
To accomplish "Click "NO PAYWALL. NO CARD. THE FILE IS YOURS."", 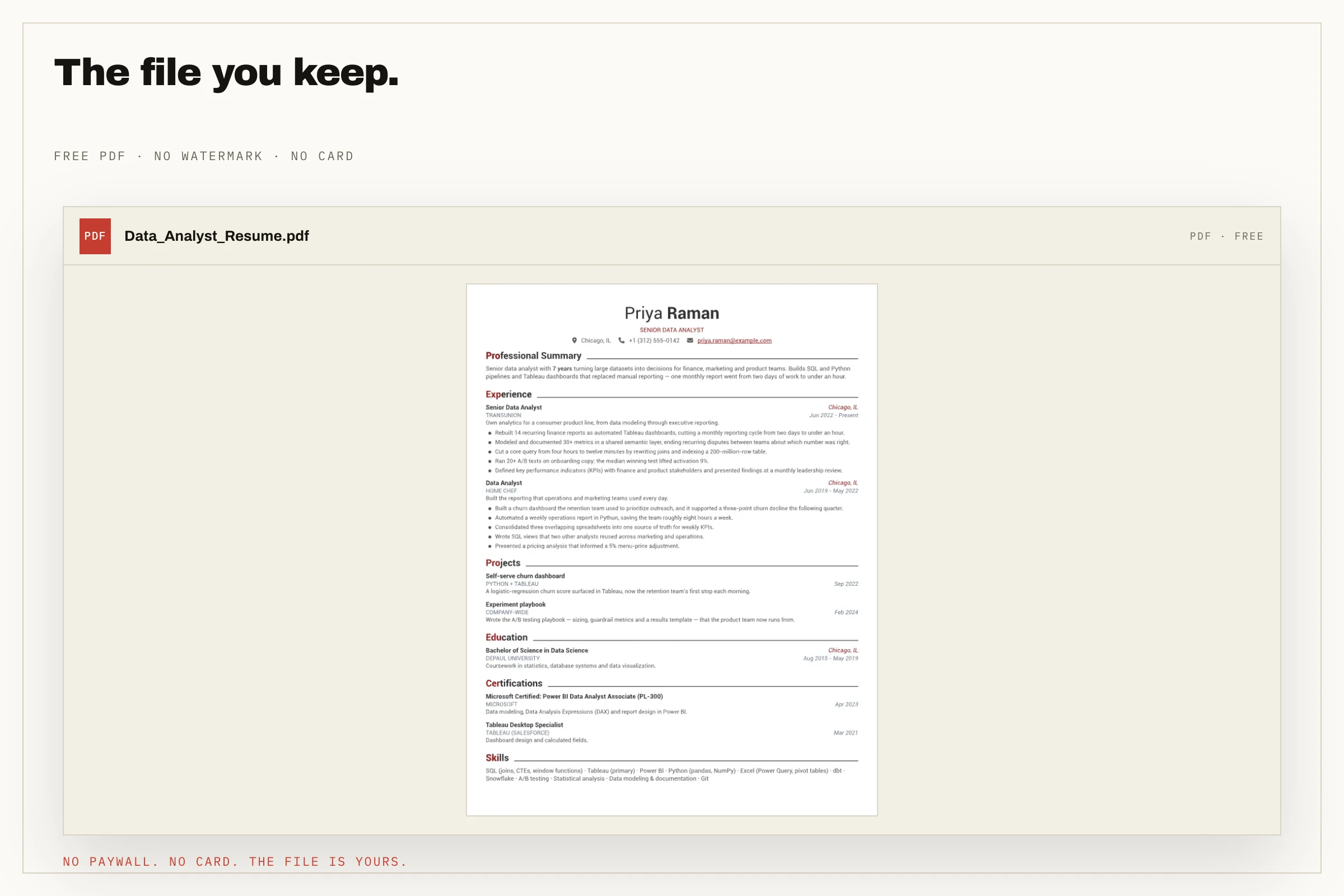I will click(235, 861).
